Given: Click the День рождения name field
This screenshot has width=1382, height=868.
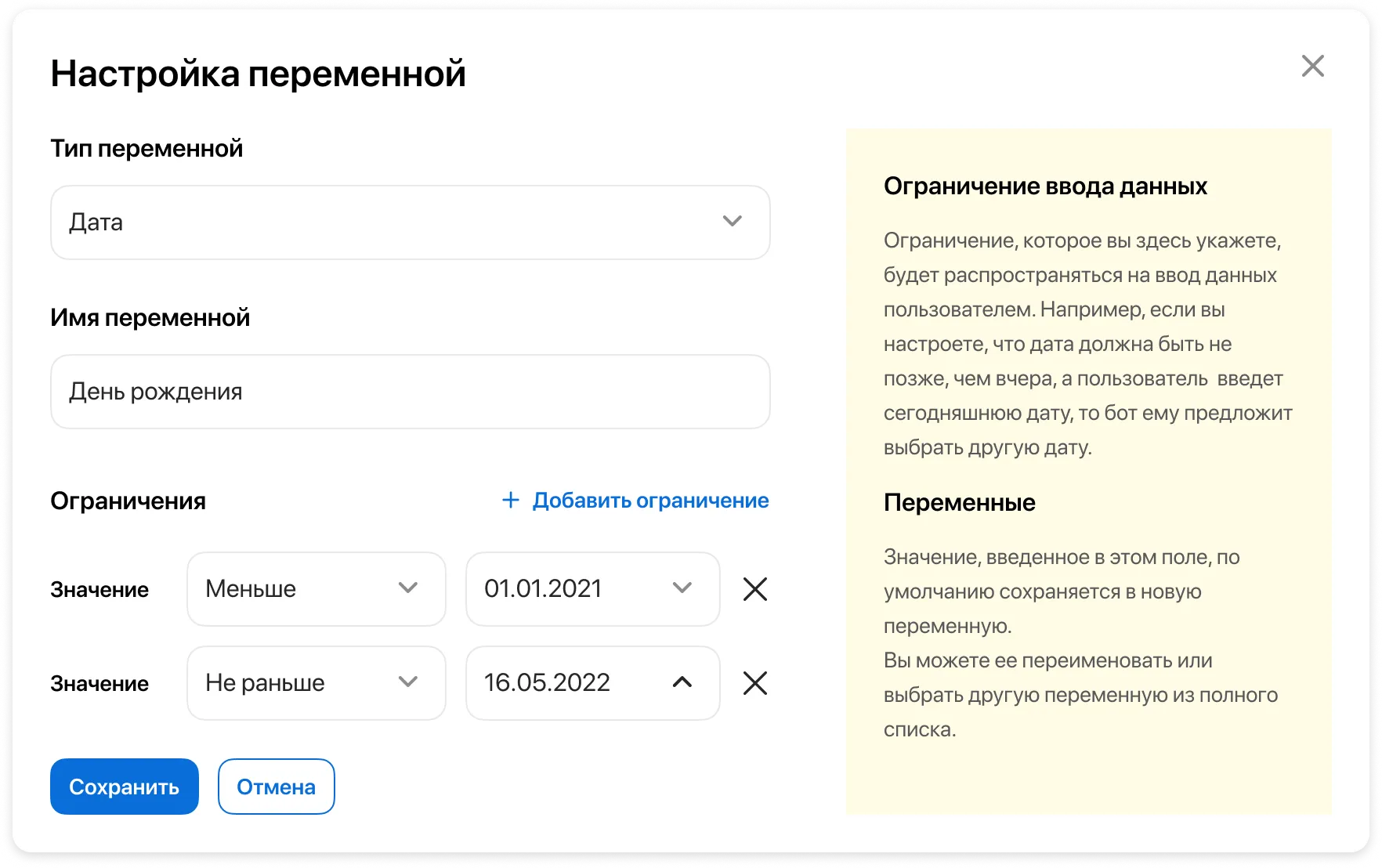Looking at the screenshot, I should pos(411,392).
